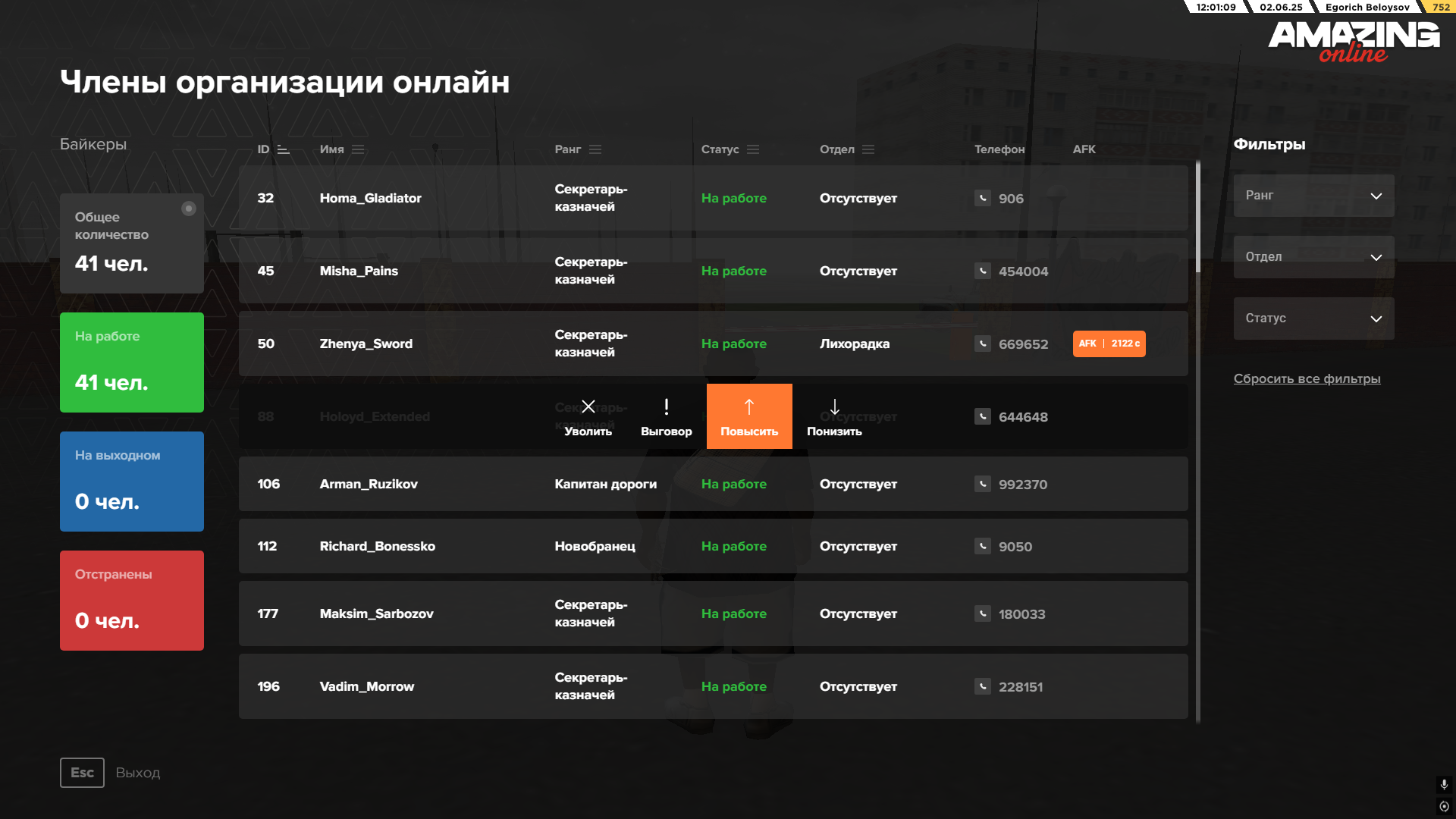Image resolution: width=1456 pixels, height=819 pixels.
Task: Click Сбросить все фильтры link
Action: point(1307,378)
